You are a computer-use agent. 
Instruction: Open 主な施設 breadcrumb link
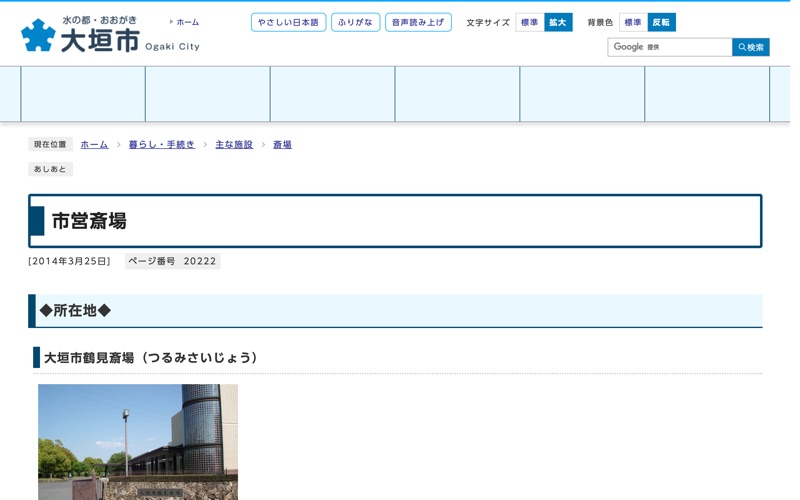point(234,144)
